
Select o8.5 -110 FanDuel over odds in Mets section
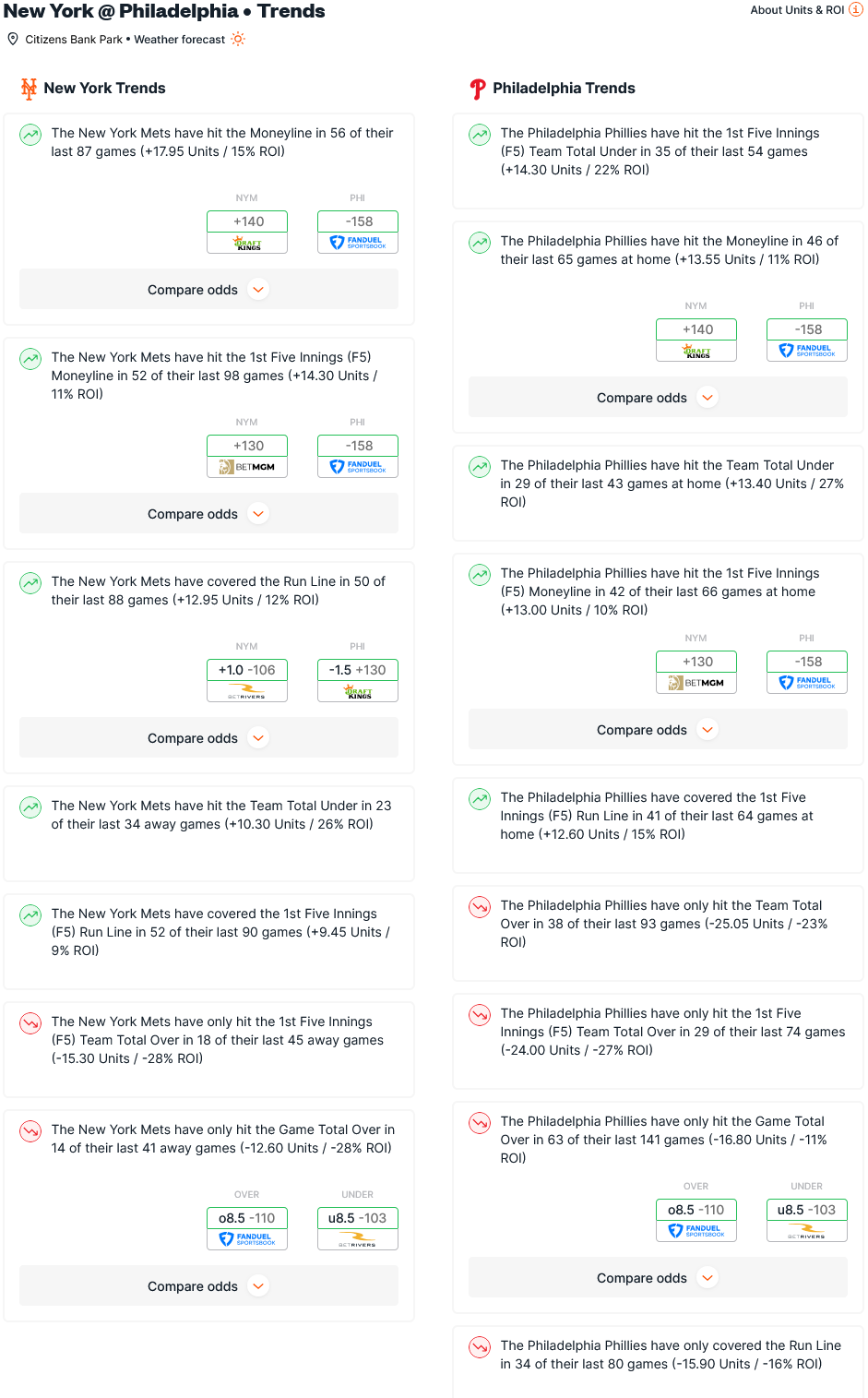coord(247,1228)
